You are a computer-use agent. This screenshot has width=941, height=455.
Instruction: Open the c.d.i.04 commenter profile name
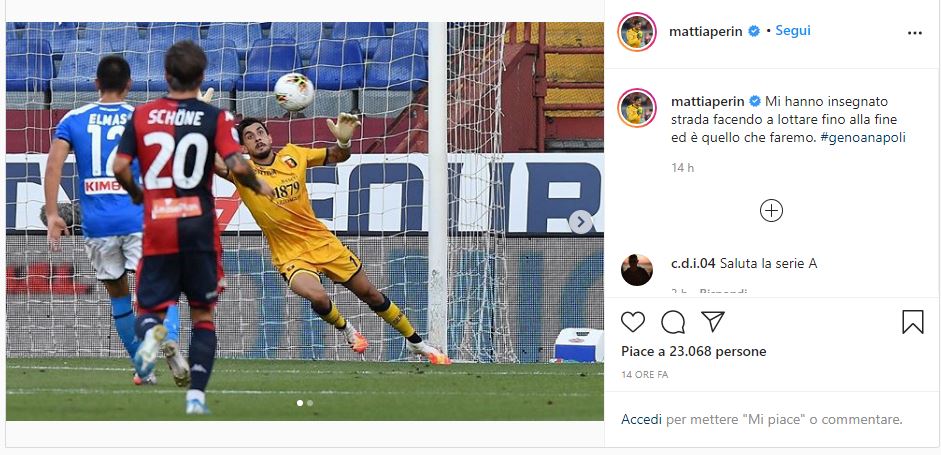(693, 263)
